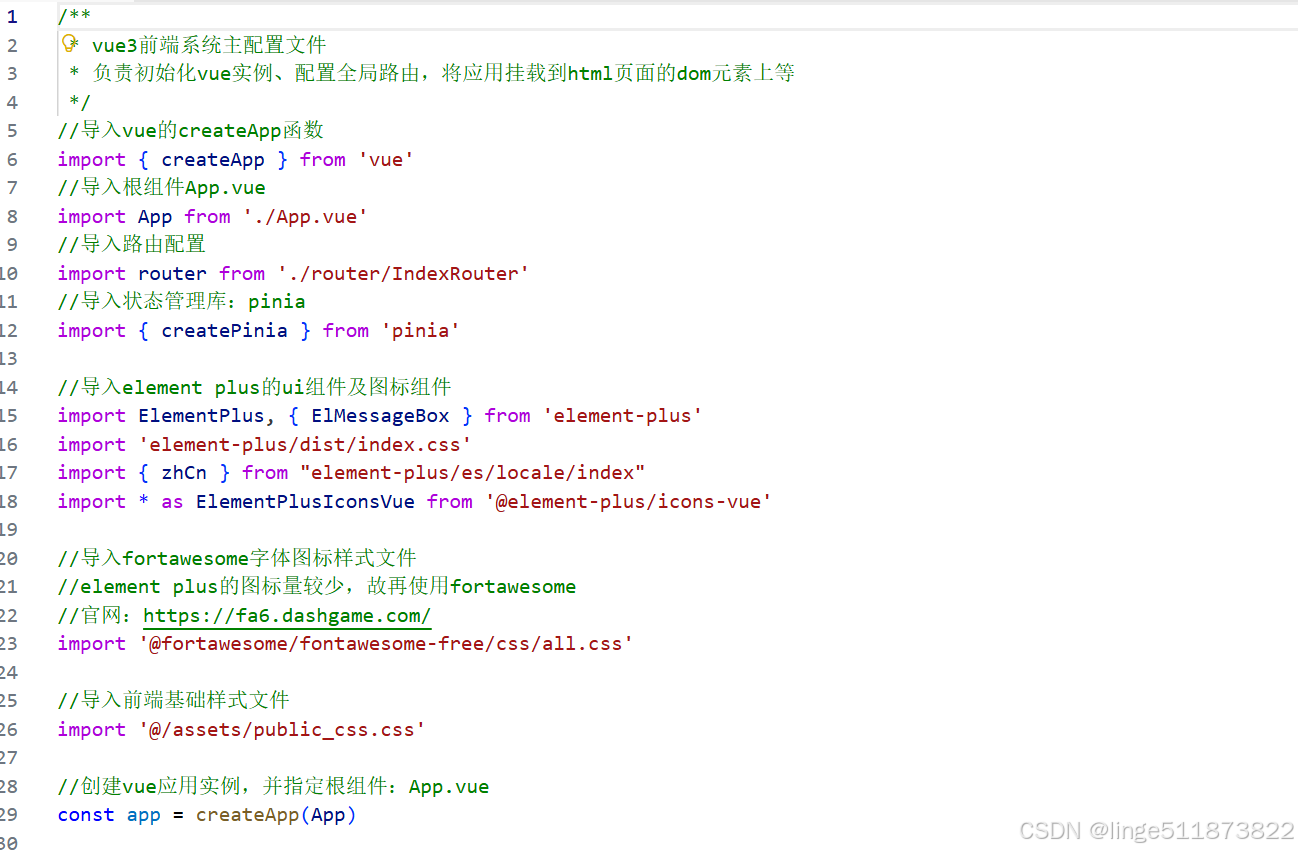Click the 'element-plus/dist/index.css' string

(305, 444)
